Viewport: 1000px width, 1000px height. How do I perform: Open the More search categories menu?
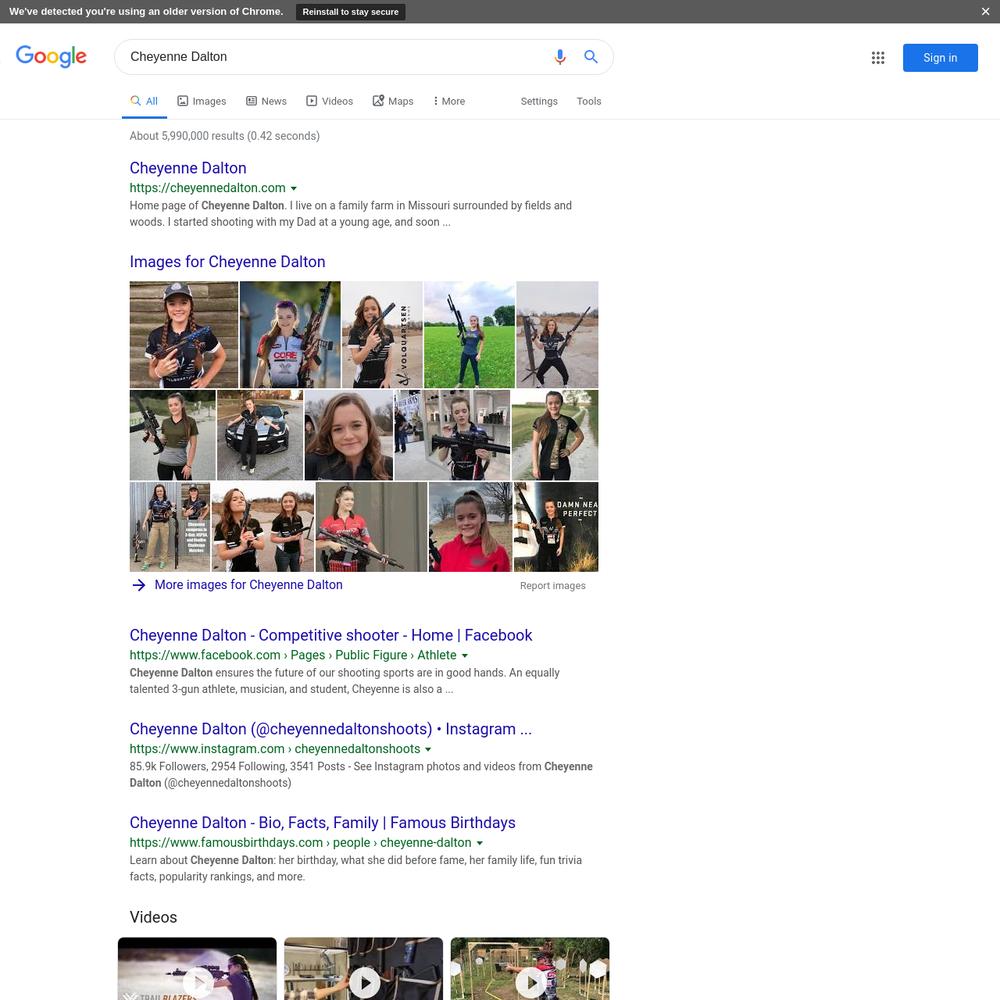[449, 101]
